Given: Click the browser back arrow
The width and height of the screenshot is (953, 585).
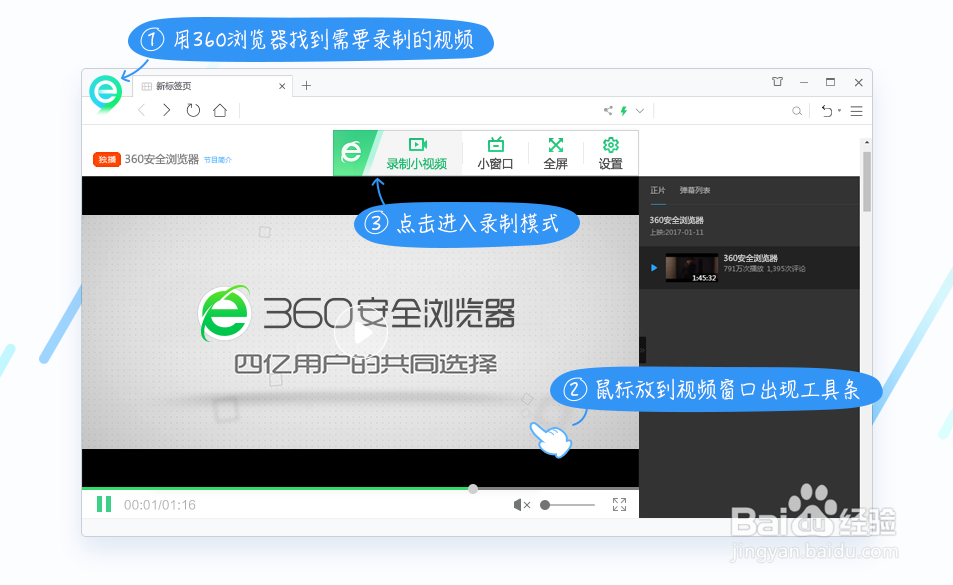Looking at the screenshot, I should click(x=142, y=110).
